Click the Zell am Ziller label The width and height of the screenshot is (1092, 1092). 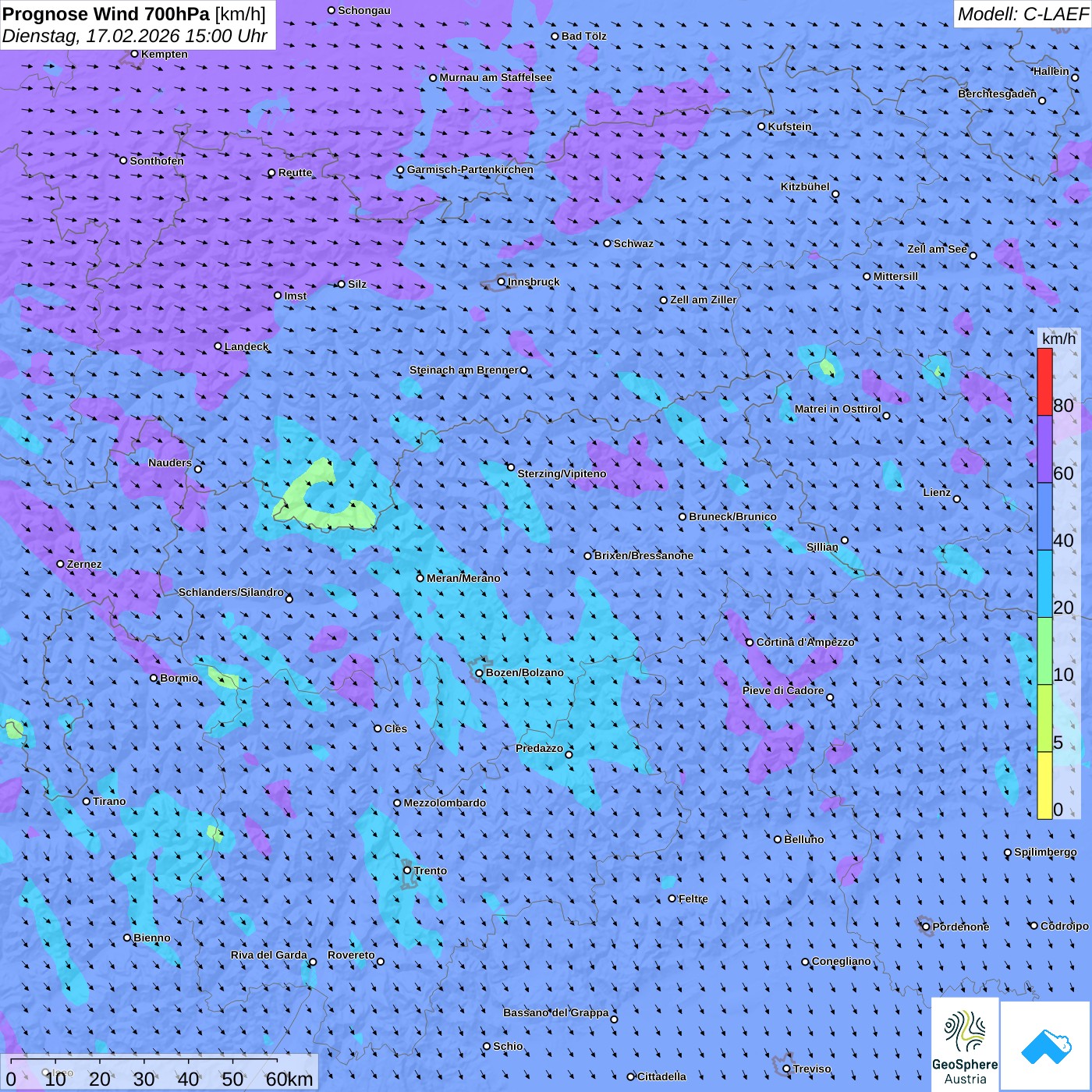[703, 300]
